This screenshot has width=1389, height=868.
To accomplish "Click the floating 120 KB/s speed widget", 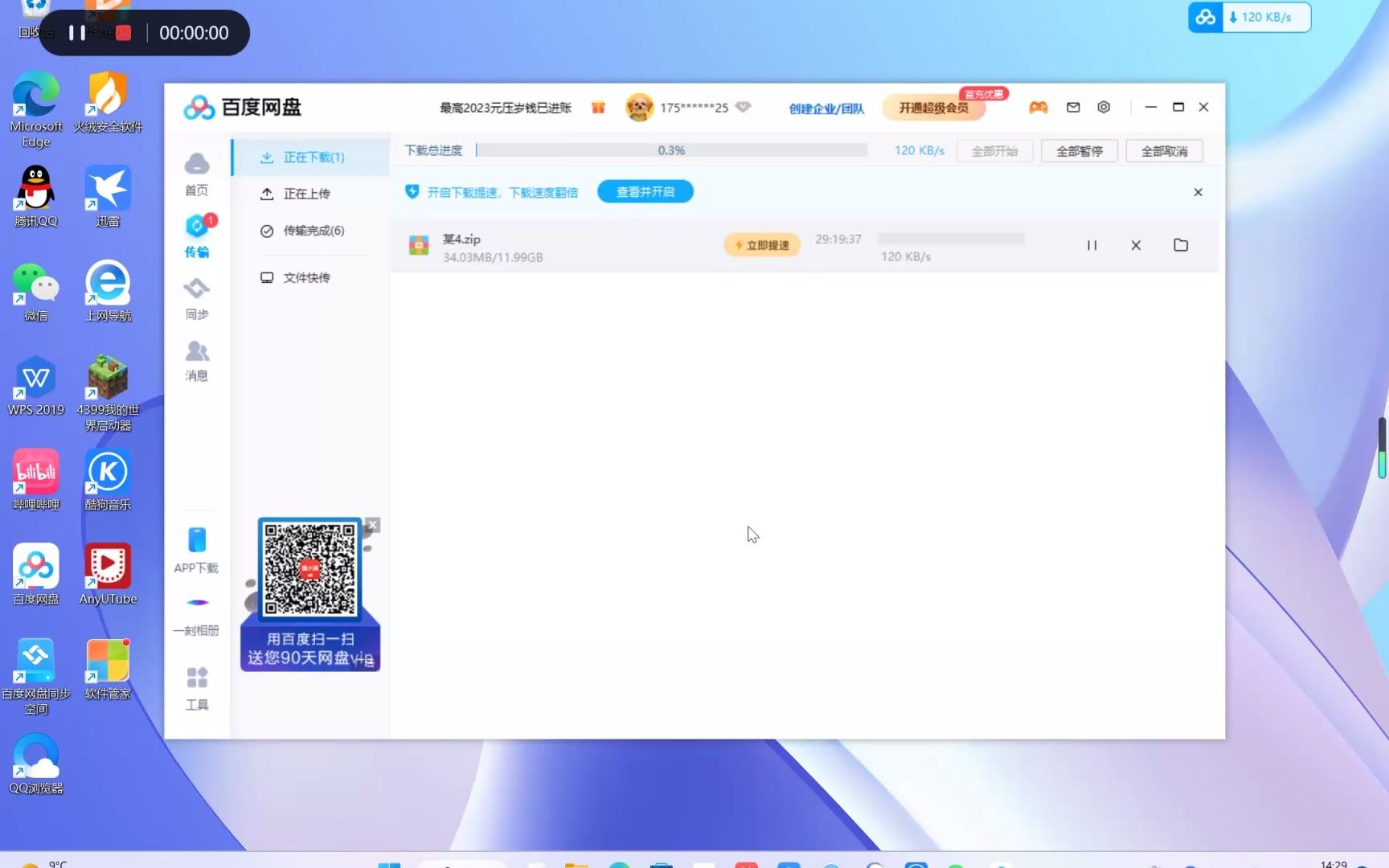I will pyautogui.click(x=1249, y=17).
